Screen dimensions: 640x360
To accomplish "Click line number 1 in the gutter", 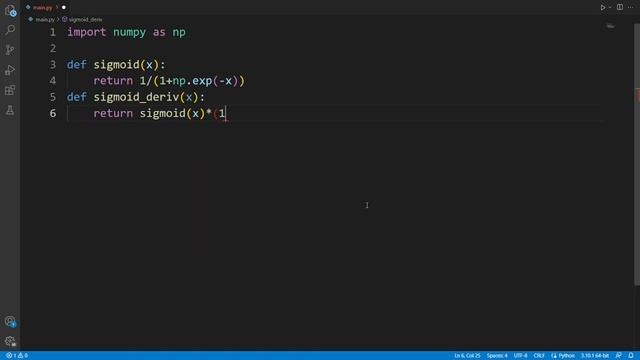I will (53, 32).
